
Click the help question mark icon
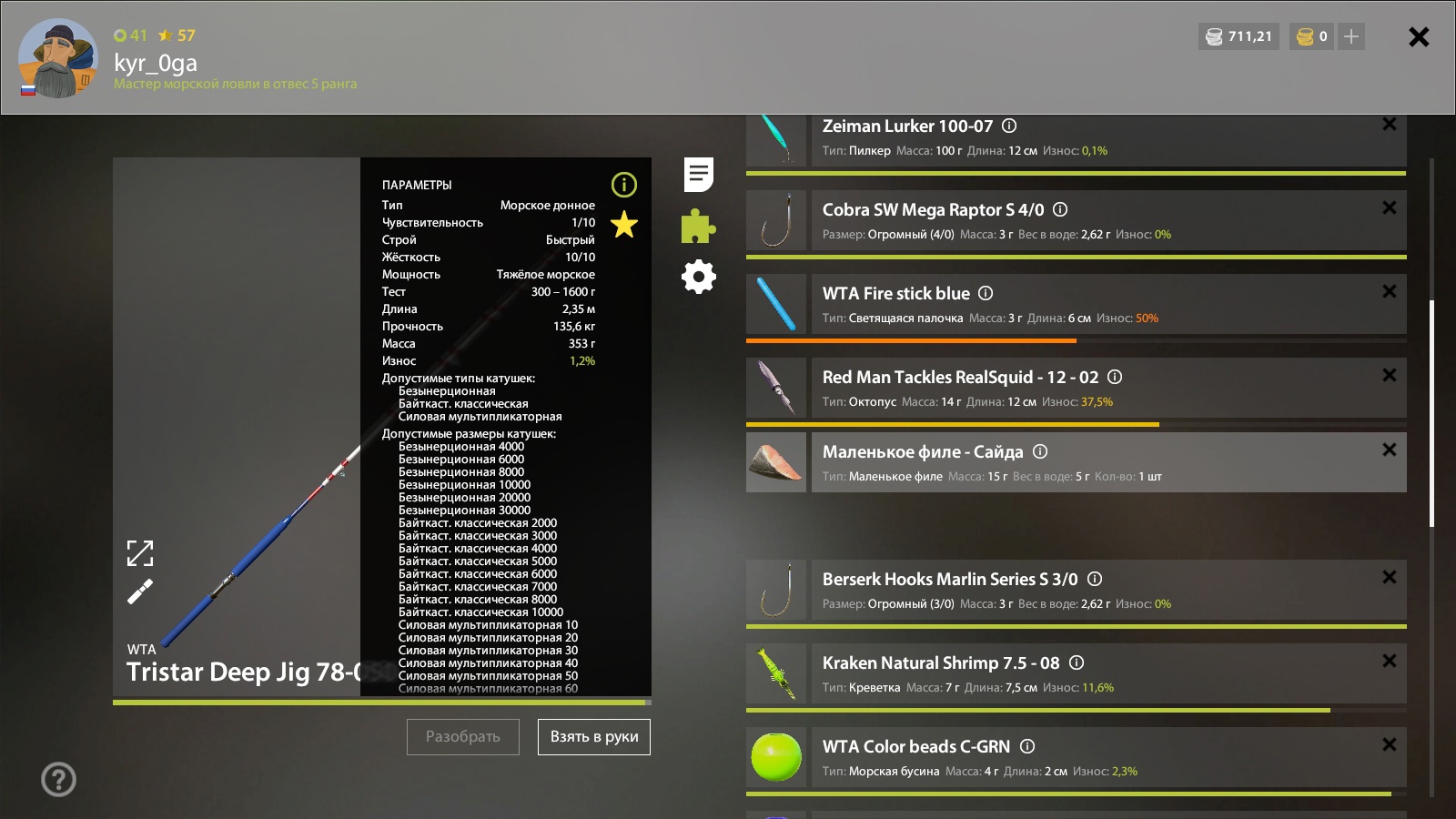[58, 779]
